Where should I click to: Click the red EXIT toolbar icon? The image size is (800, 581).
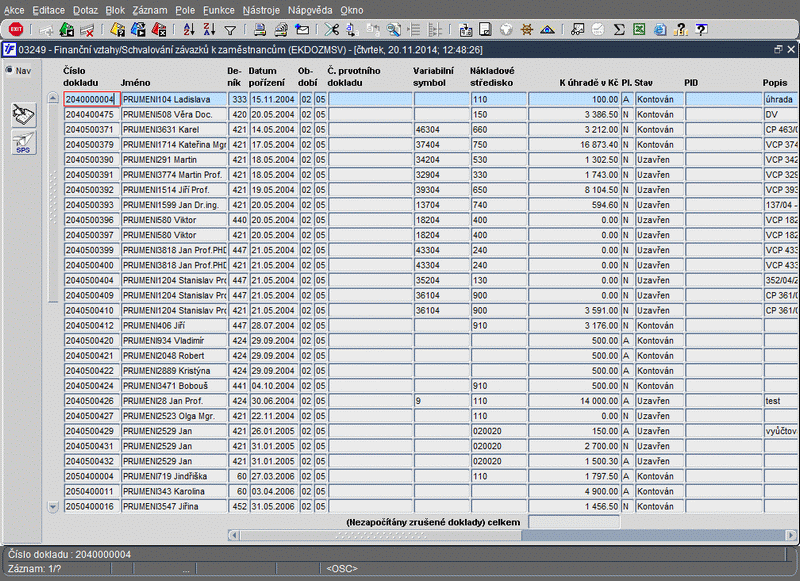click(16, 30)
